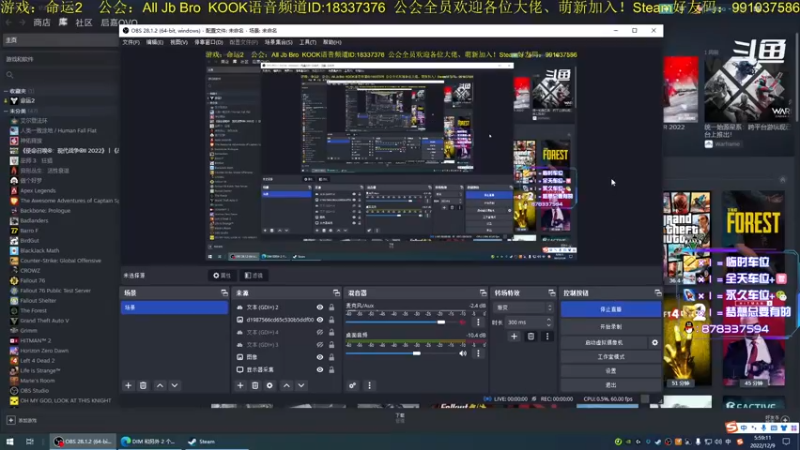
Task: Open the 文件(F) menu in OBS
Action: pos(131,42)
